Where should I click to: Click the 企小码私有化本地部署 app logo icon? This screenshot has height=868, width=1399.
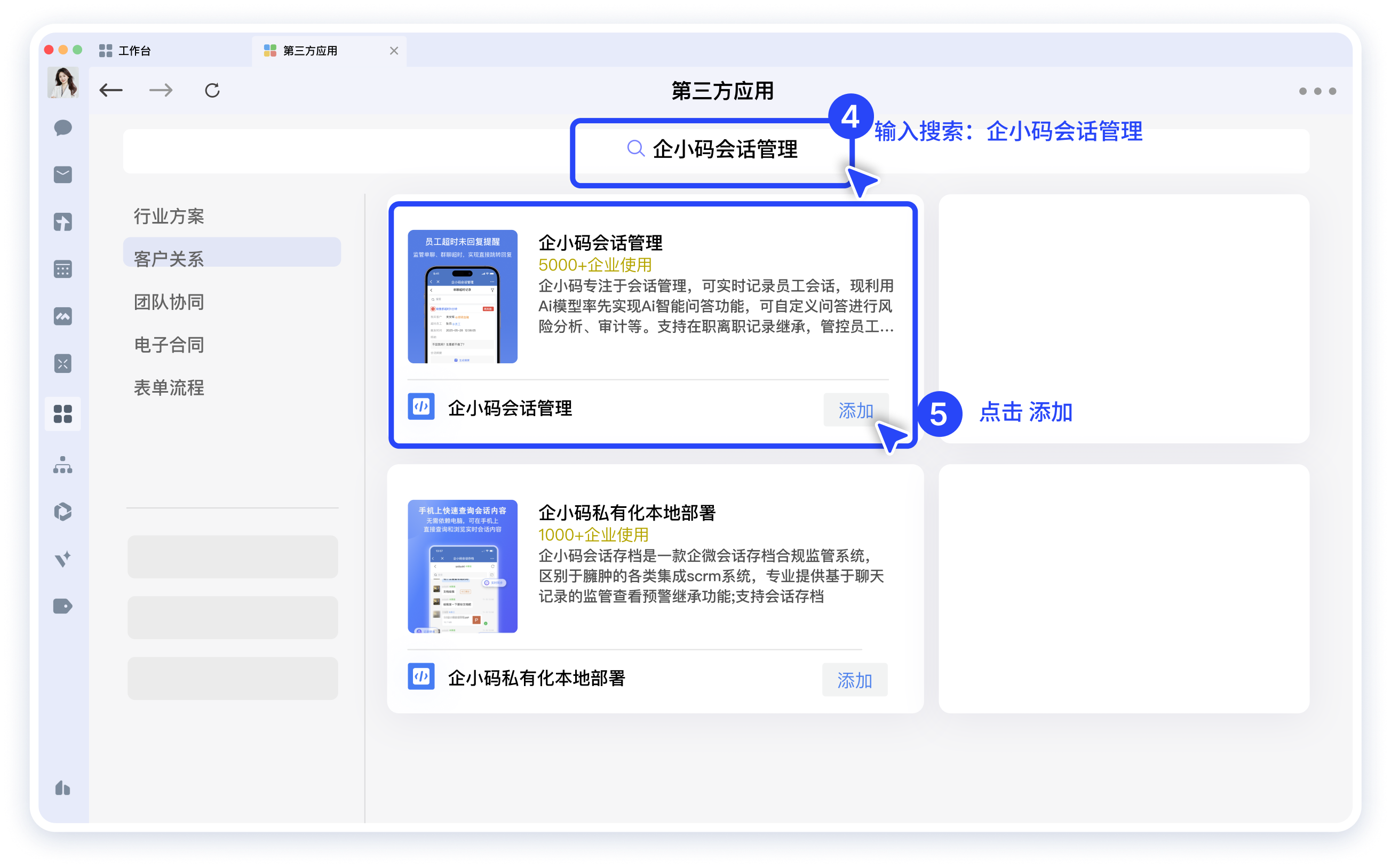pyautogui.click(x=421, y=676)
